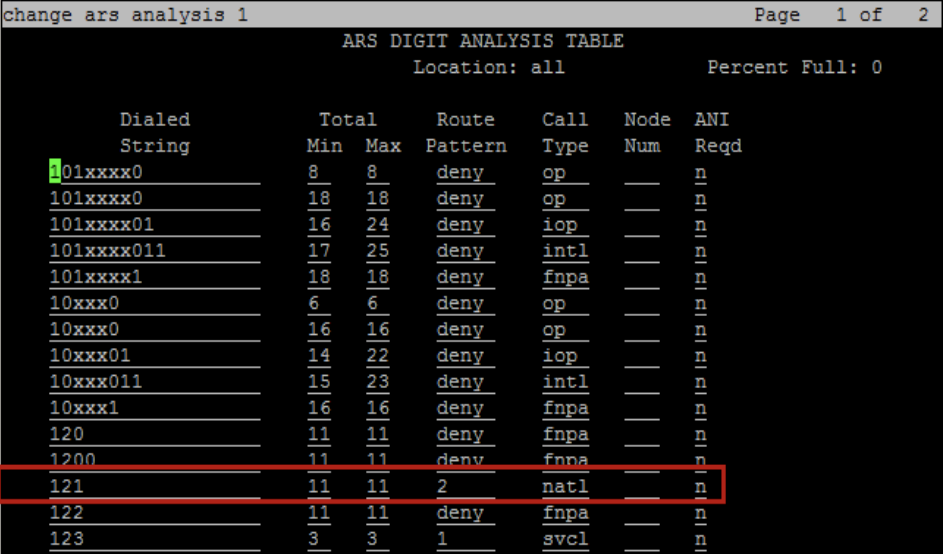Screen dimensions: 944x556
Task: Click call type fnpa in 10xxx1 row
Action: 565,408
